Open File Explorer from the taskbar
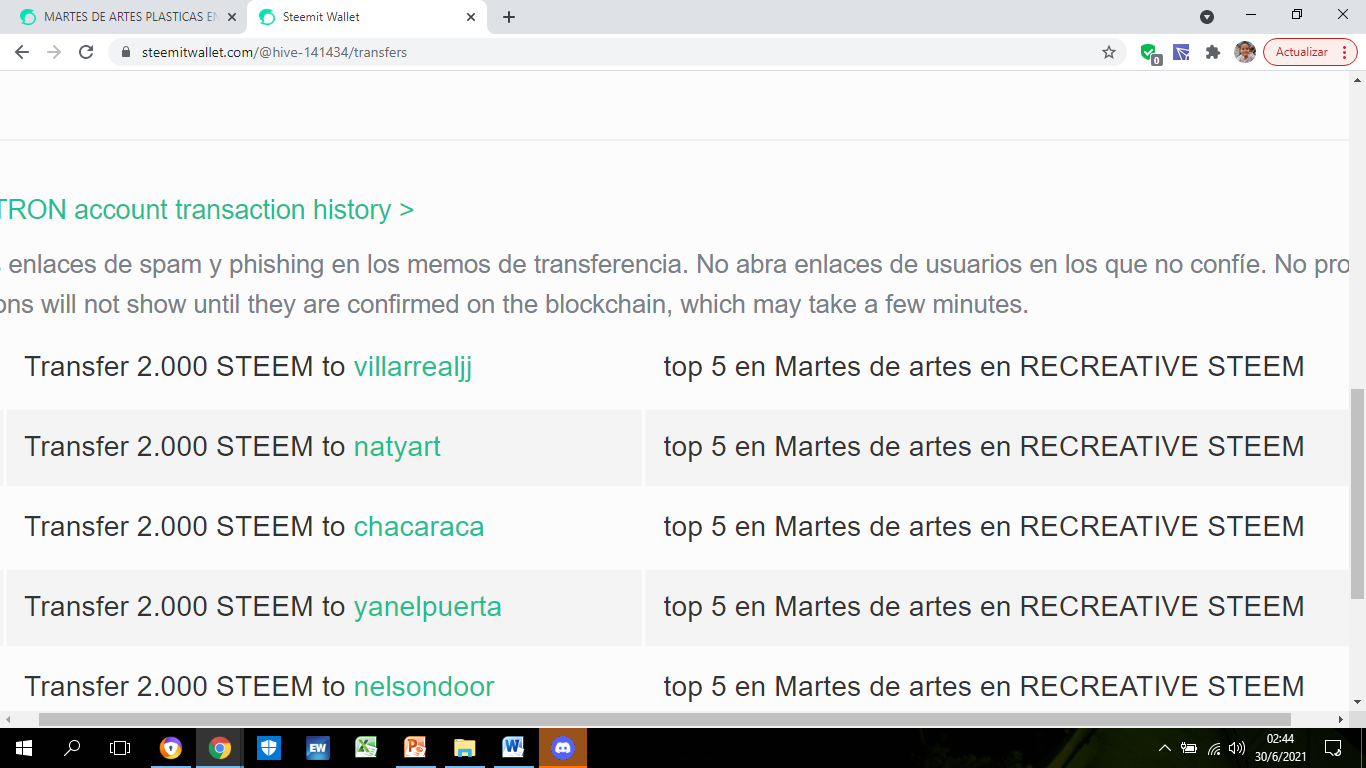This screenshot has width=1366, height=768. (465, 748)
